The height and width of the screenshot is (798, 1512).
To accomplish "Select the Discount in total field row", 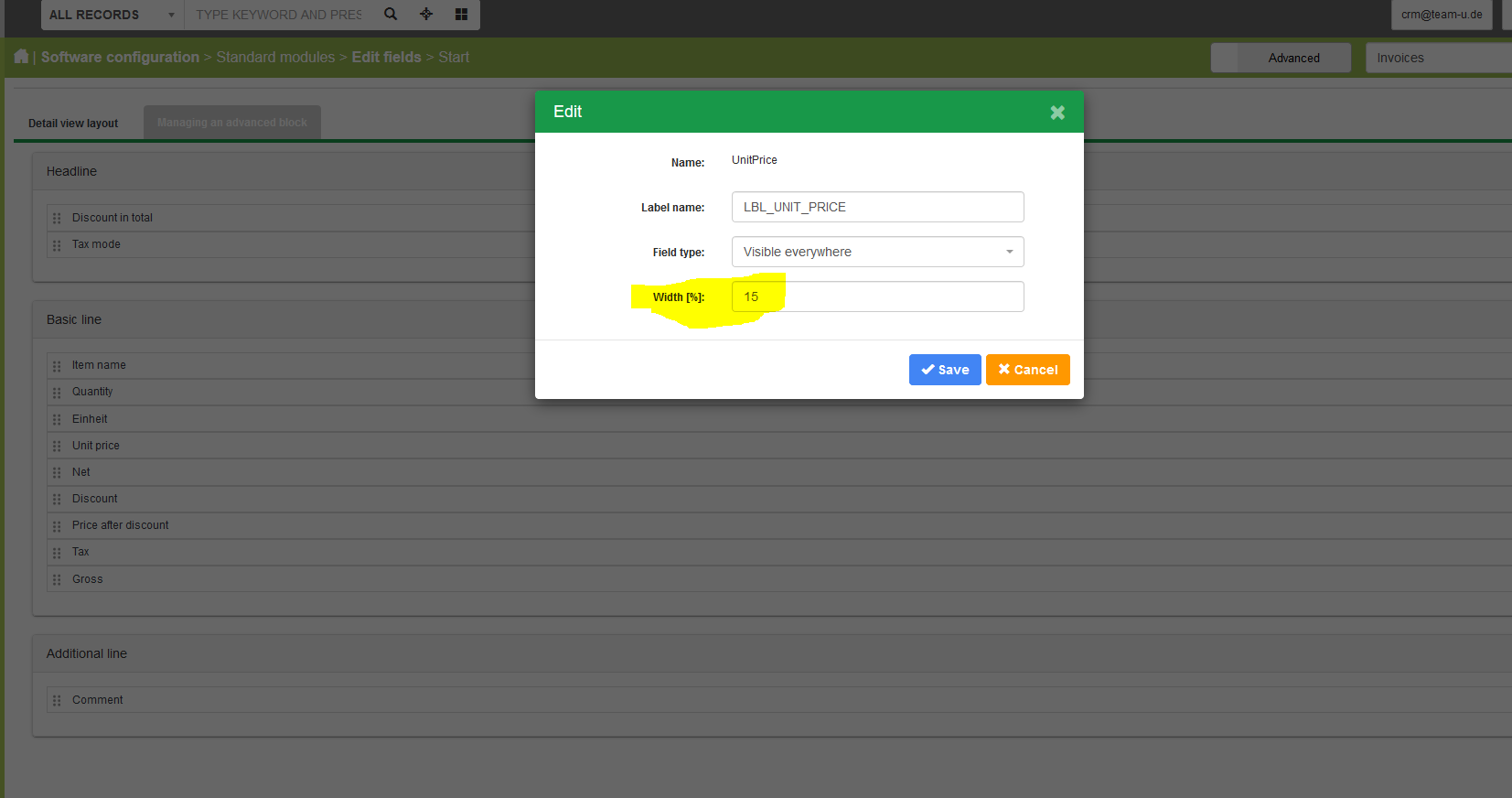I will pos(779,218).
